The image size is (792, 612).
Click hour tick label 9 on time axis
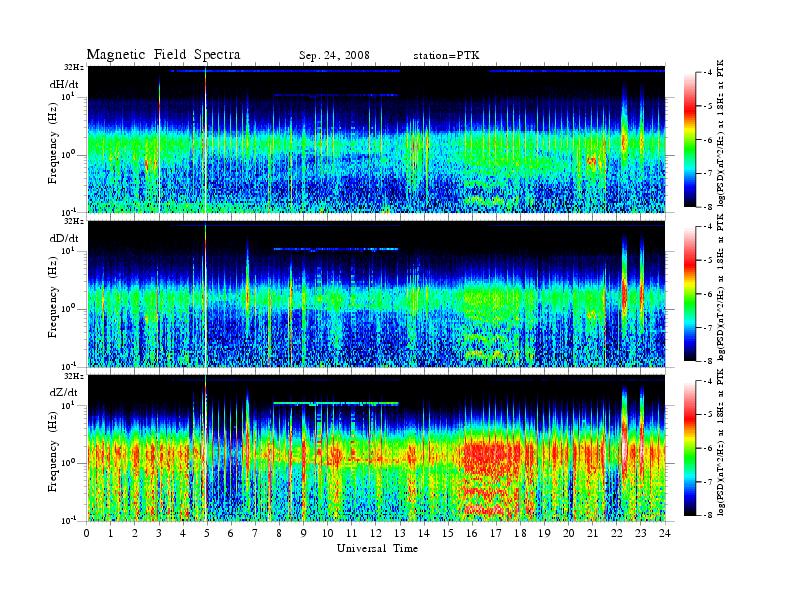click(x=303, y=533)
